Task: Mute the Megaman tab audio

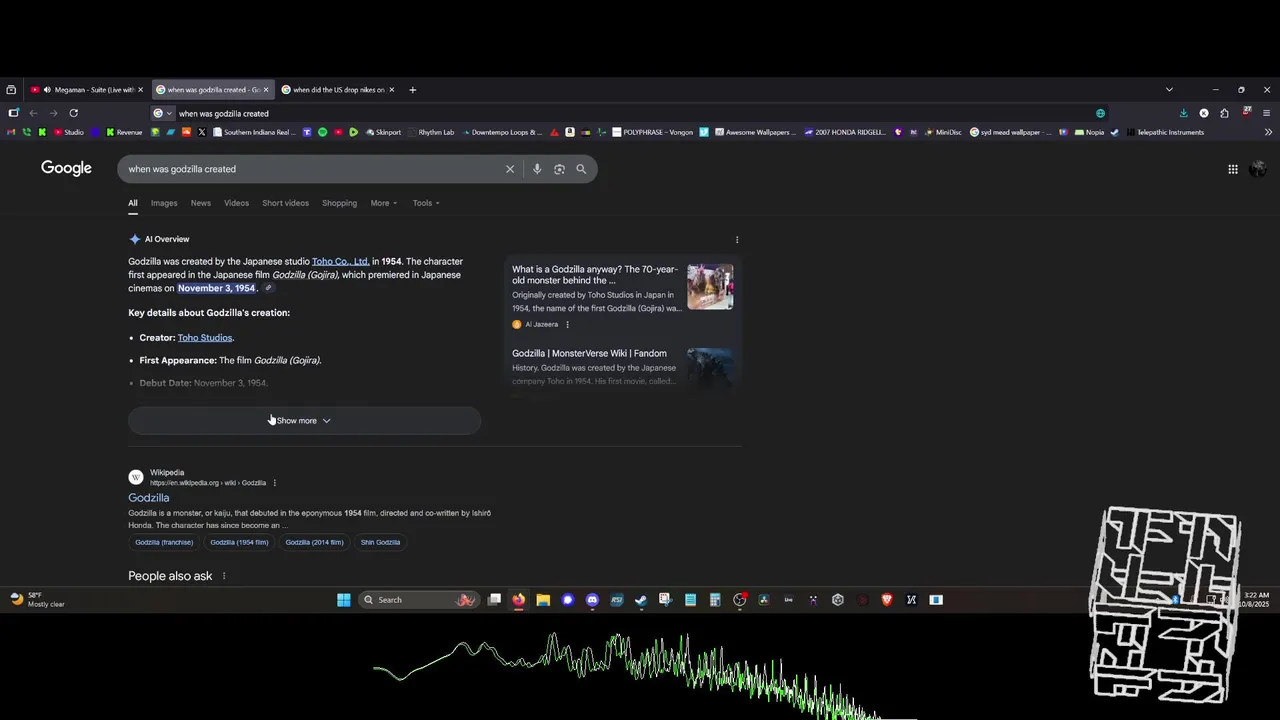Action: click(47, 90)
